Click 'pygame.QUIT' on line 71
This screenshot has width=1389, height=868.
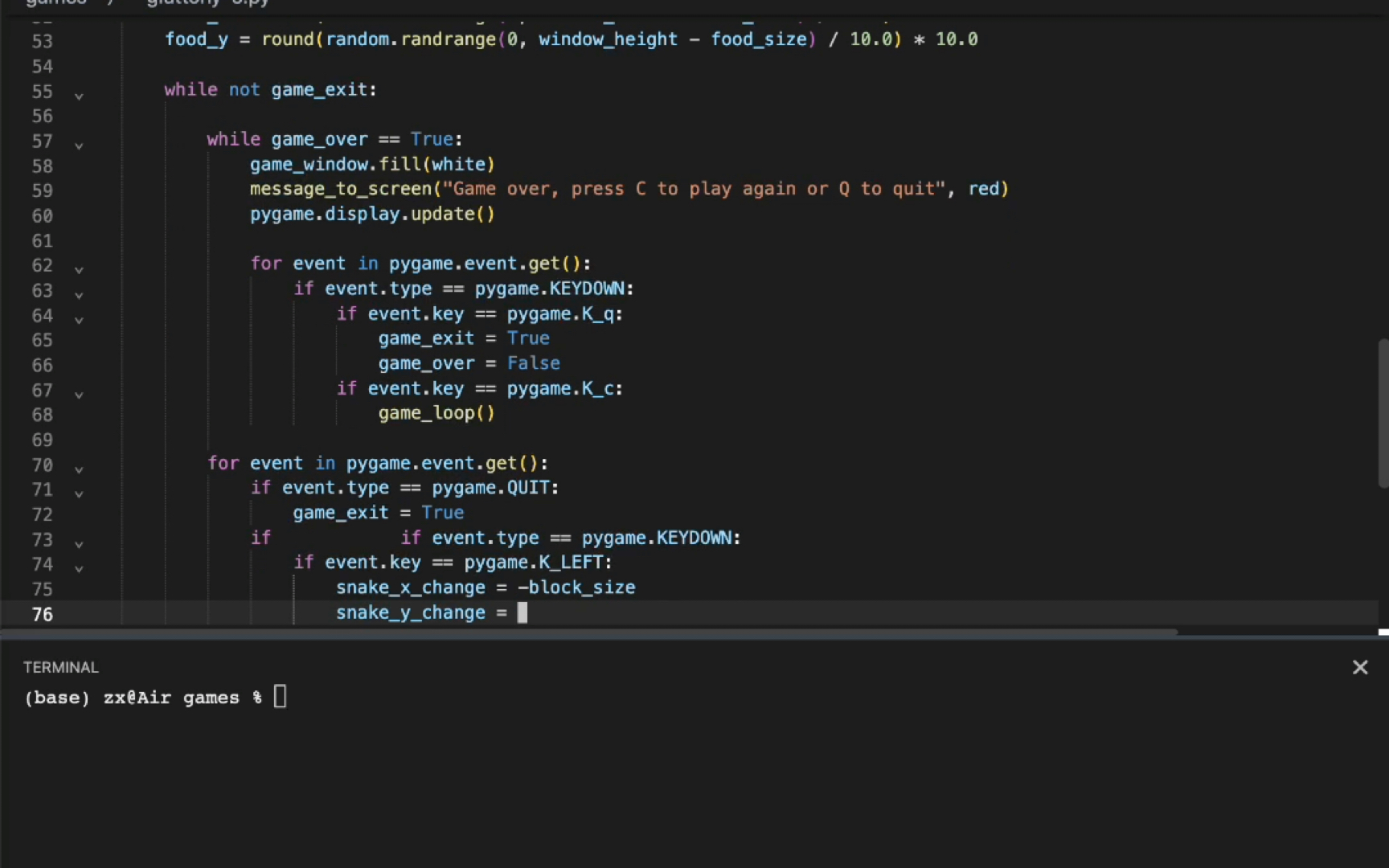[490, 488]
